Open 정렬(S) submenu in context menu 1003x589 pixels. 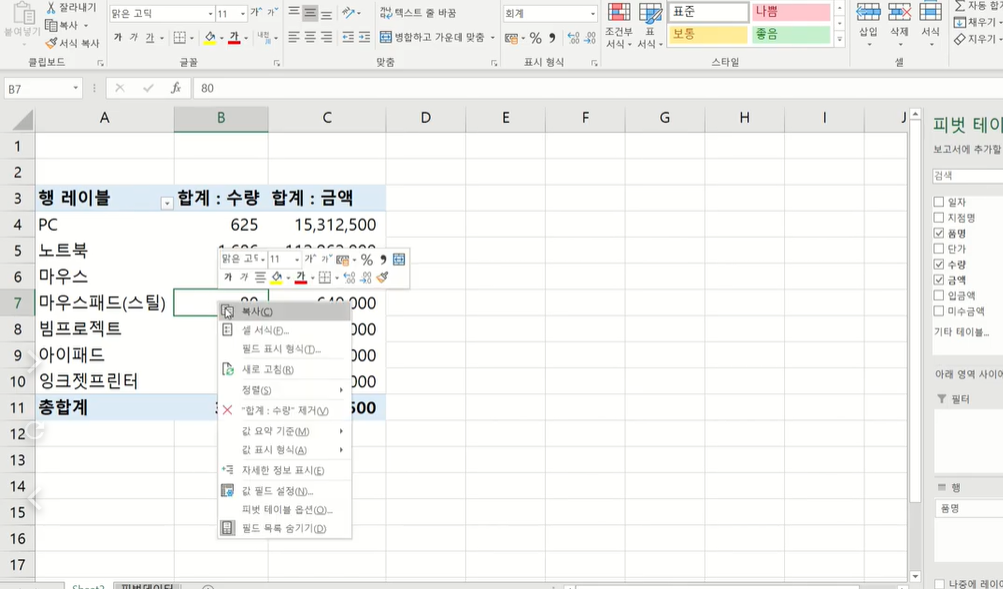(285, 389)
